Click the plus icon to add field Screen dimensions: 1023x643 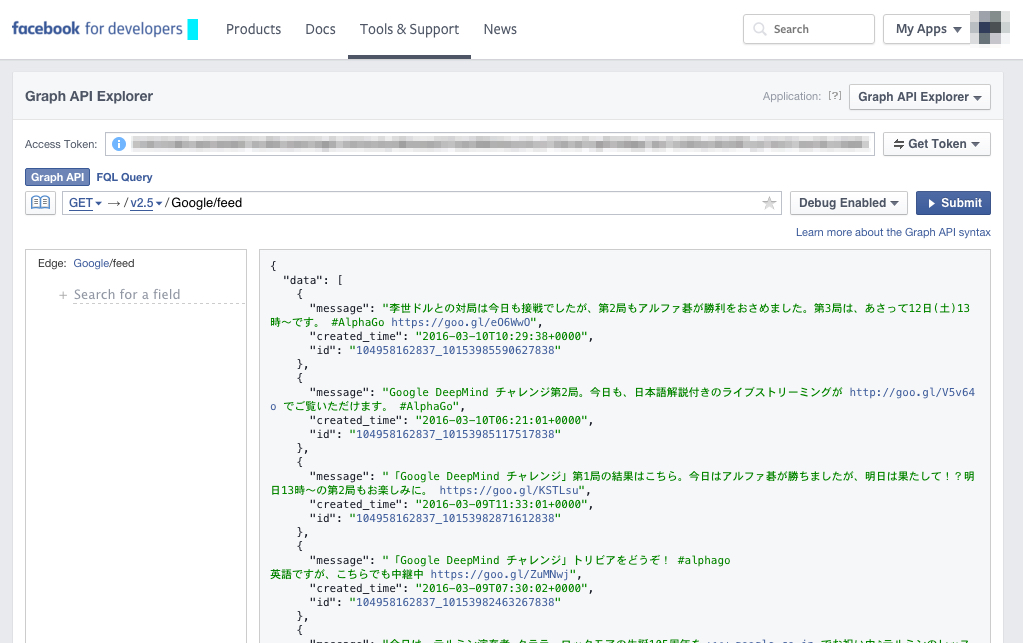pyautogui.click(x=63, y=295)
